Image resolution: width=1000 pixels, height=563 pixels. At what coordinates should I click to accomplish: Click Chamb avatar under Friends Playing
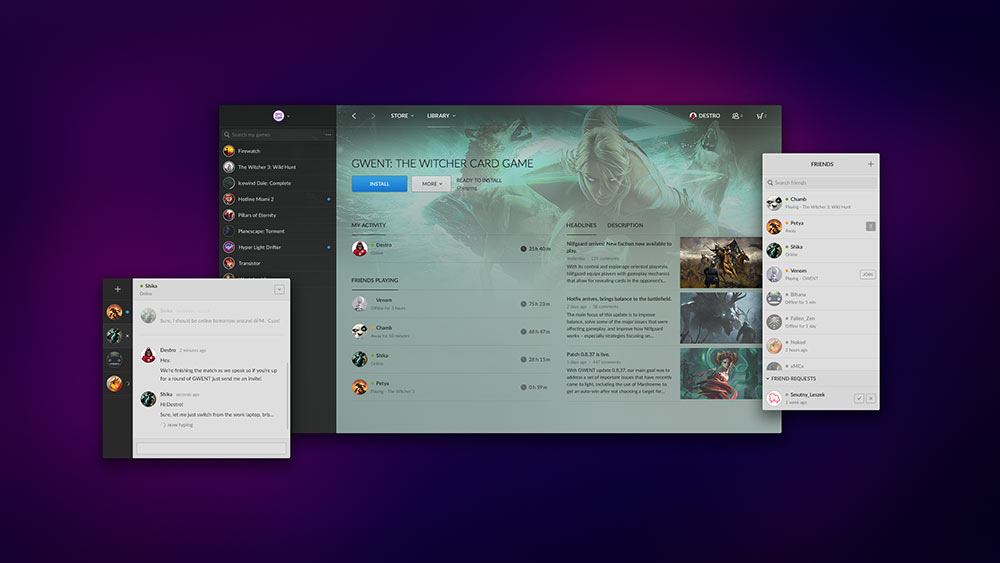tap(360, 332)
